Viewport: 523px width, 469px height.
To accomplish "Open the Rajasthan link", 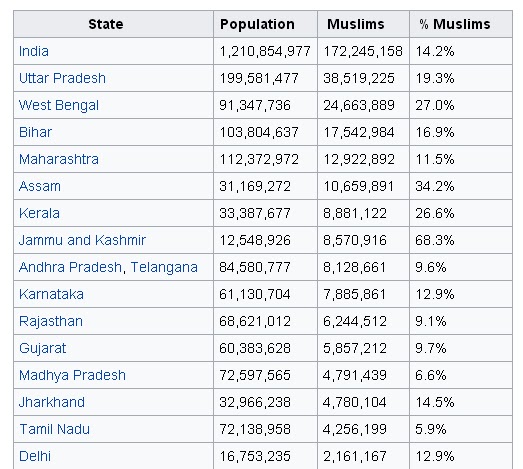I will (51, 322).
